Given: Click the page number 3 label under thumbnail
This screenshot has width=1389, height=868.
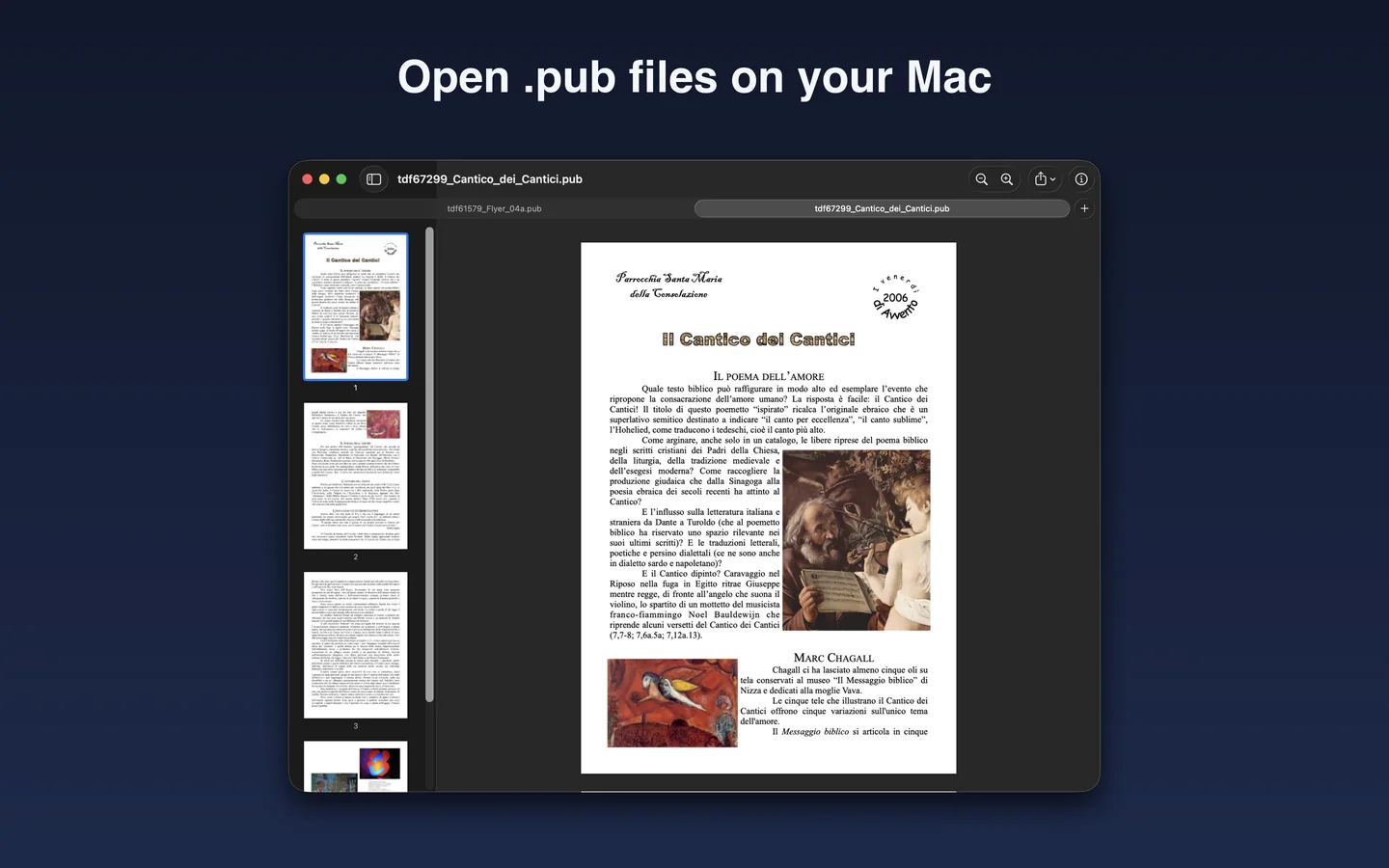Looking at the screenshot, I should [356, 726].
